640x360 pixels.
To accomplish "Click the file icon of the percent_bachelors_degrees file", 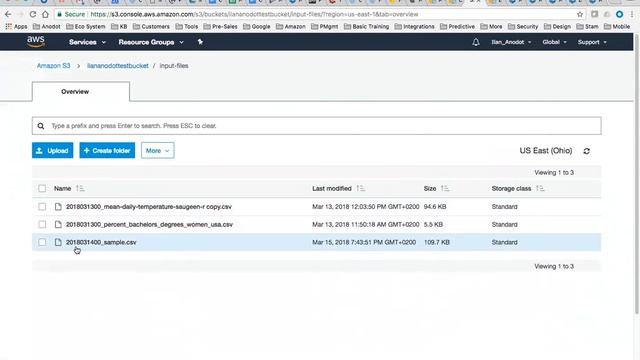I will [58, 224].
